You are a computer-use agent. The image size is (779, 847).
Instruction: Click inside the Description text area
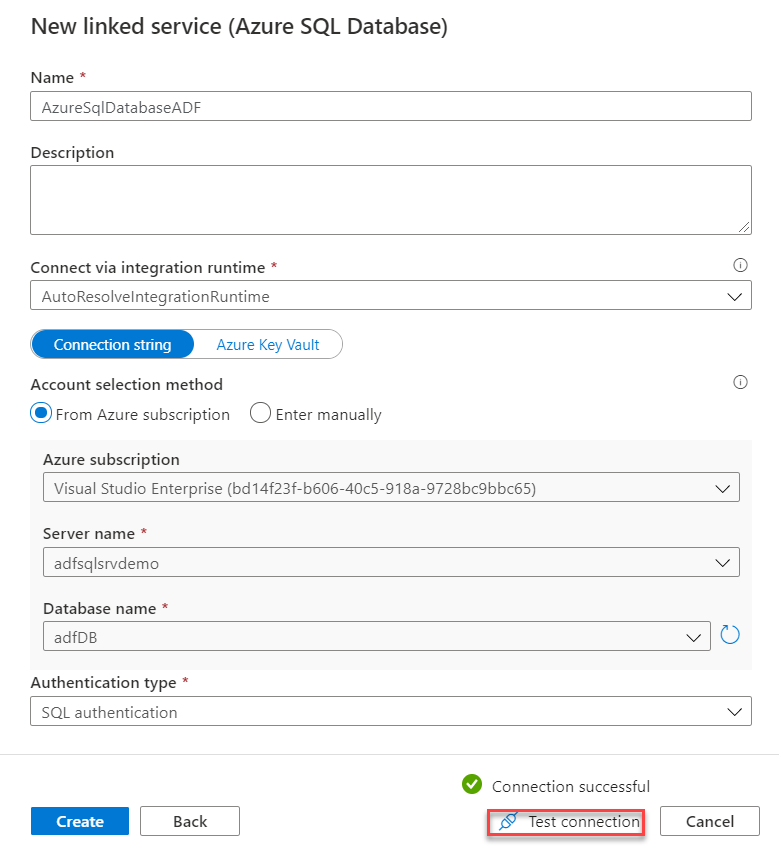click(391, 199)
